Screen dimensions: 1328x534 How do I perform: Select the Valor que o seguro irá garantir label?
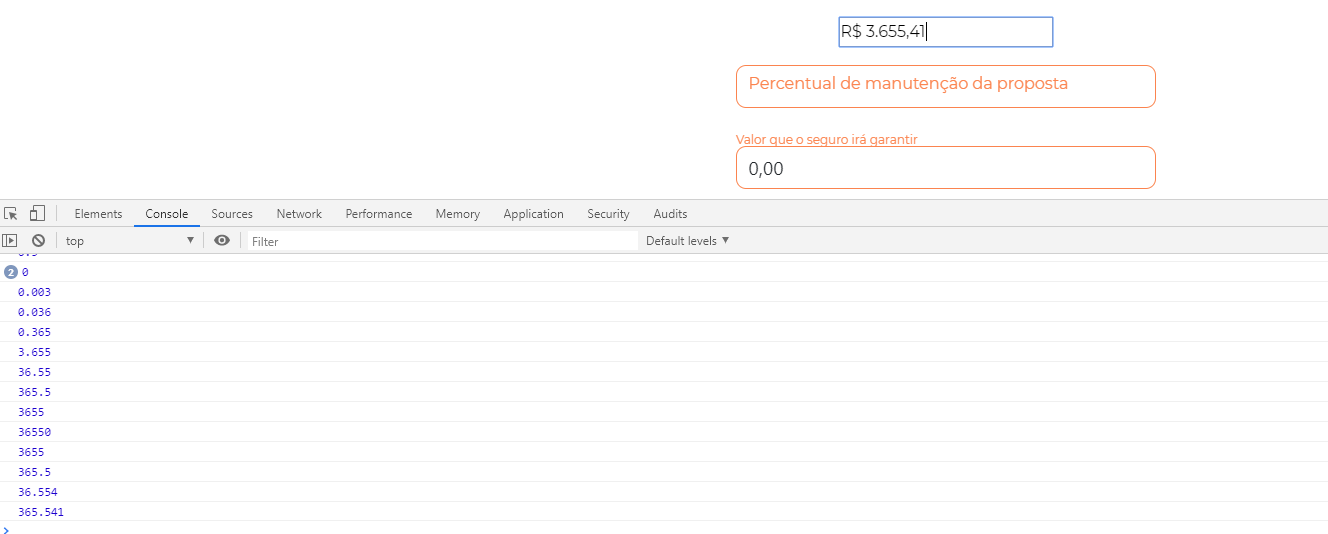pos(827,140)
